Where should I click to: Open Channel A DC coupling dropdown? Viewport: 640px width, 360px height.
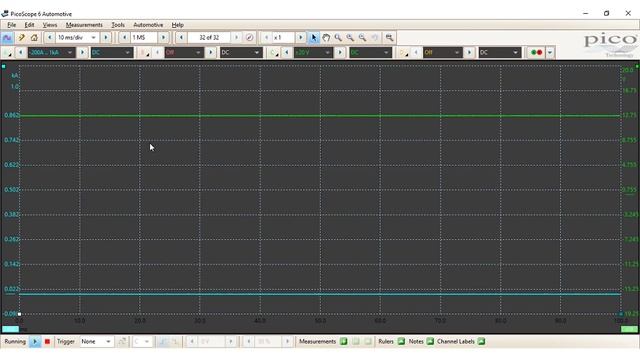[x=112, y=53]
